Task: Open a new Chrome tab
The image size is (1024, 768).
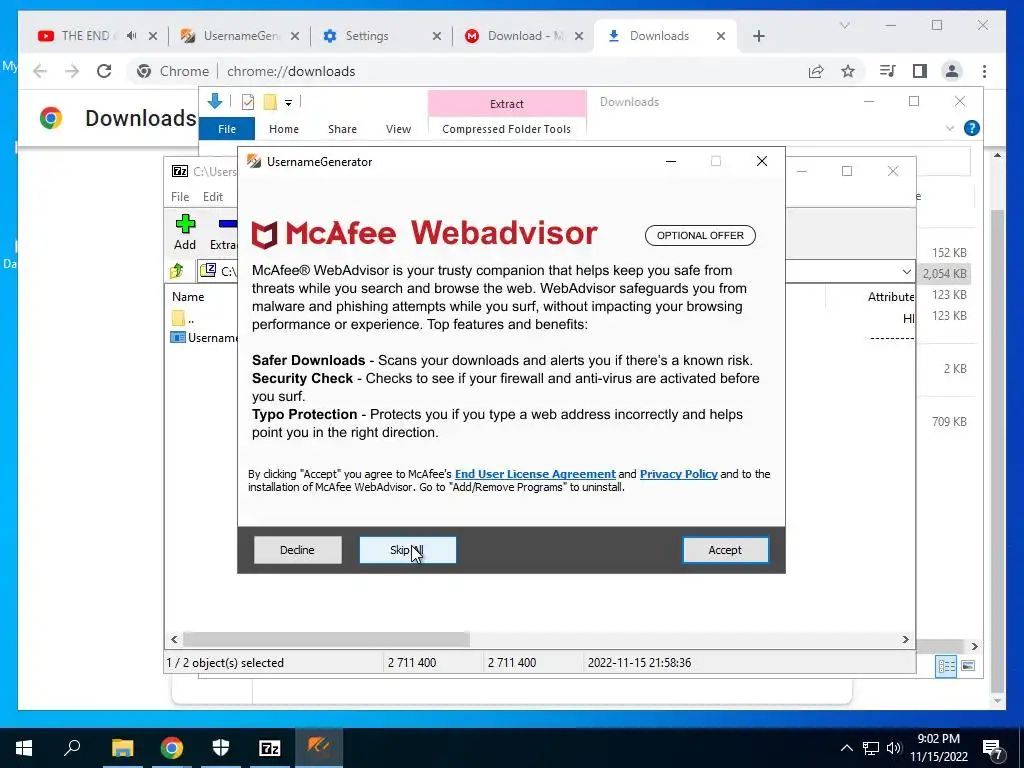Action: coord(758,36)
